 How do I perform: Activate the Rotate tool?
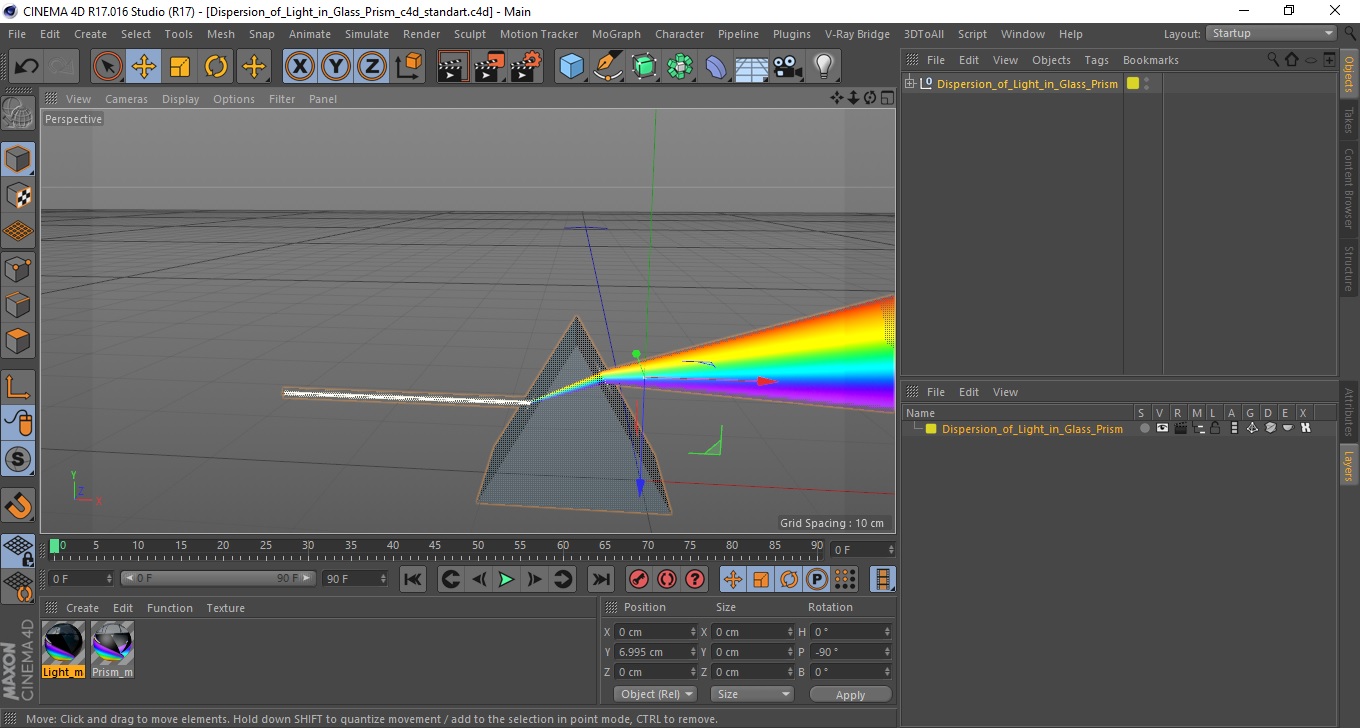pyautogui.click(x=216, y=67)
